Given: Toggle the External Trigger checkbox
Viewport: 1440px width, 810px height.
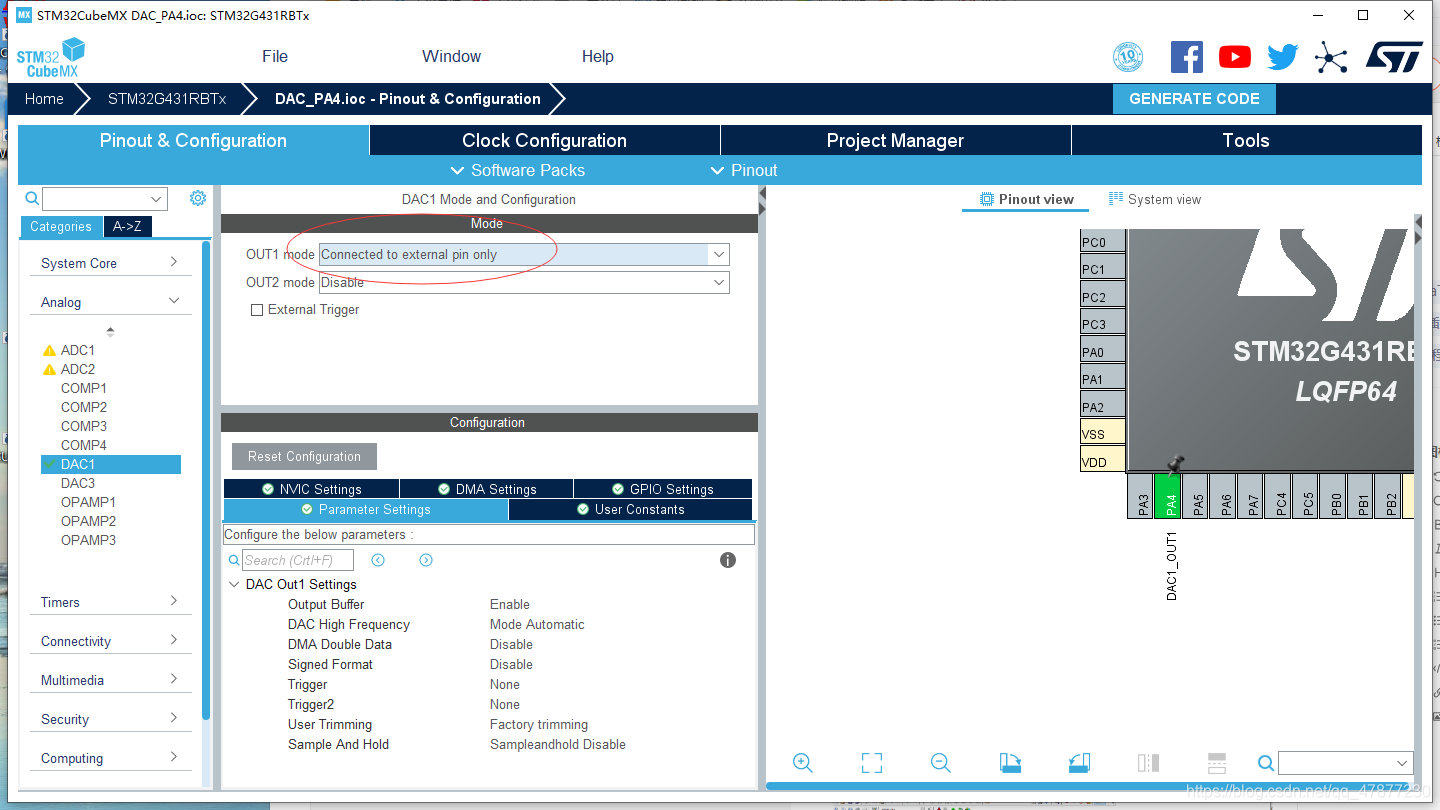Looking at the screenshot, I should 257,310.
